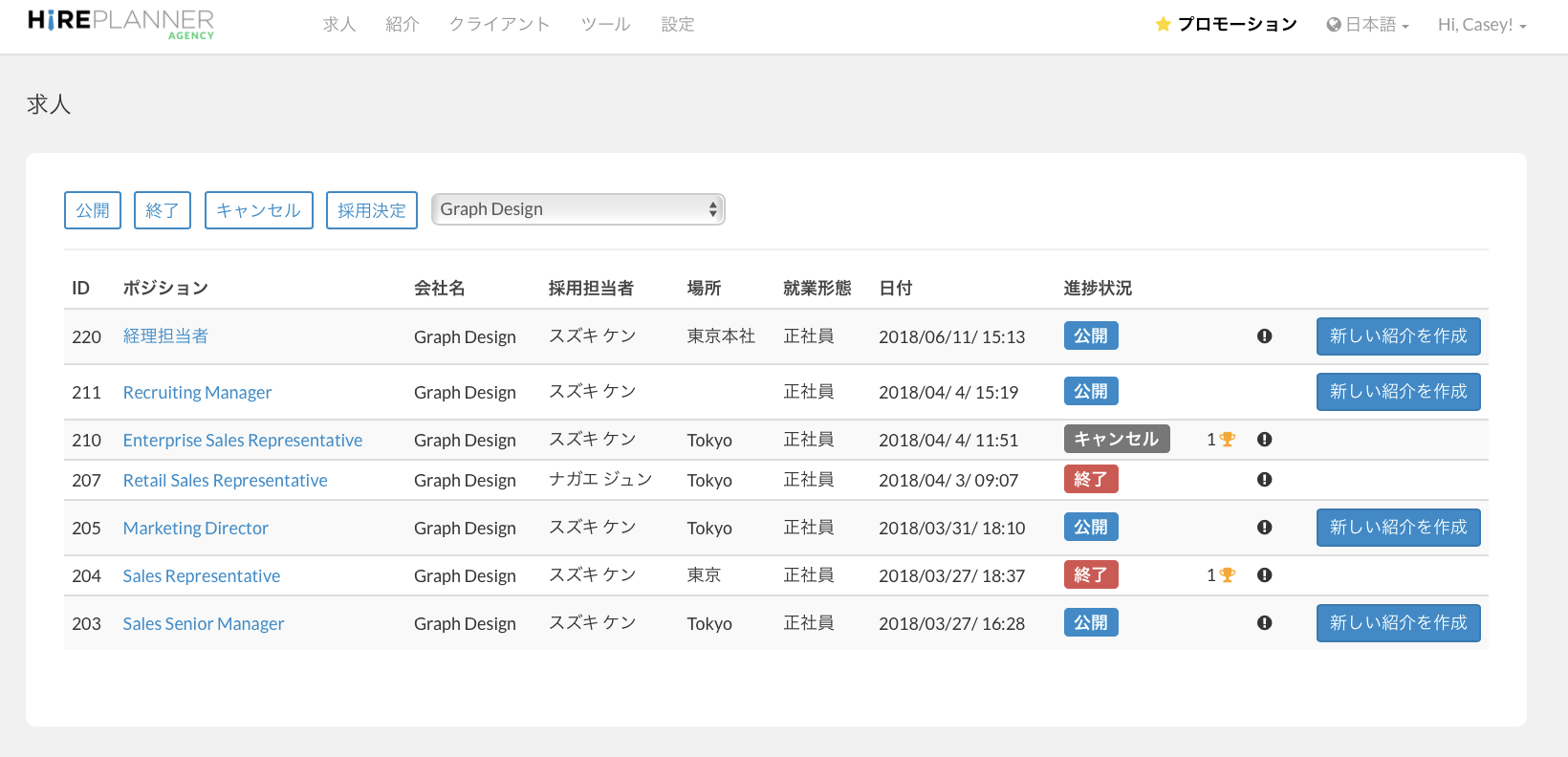Click the info icon for Enterprise Sales Representative
This screenshot has height=757, width=1568.
click(x=1264, y=440)
